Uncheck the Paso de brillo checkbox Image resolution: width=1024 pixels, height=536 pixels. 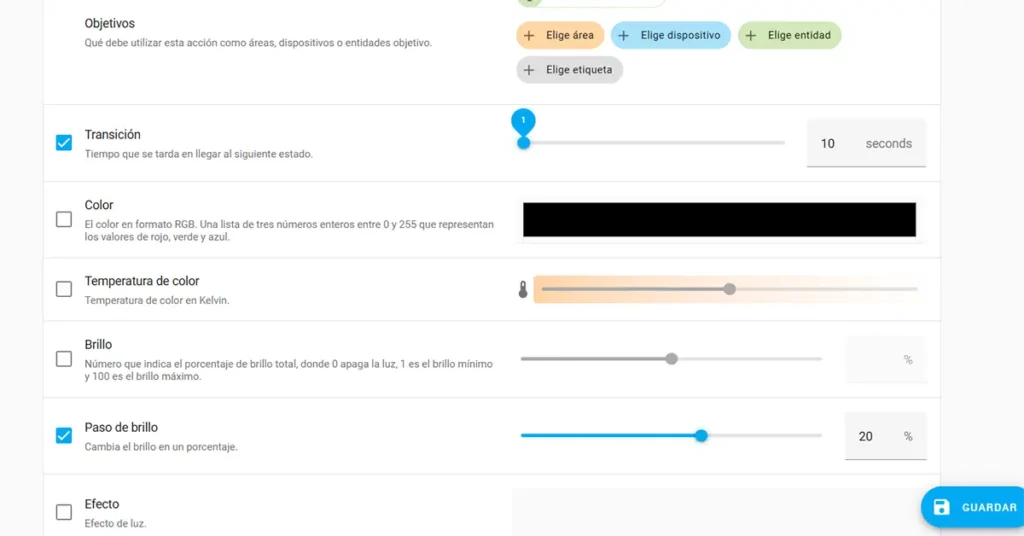64,435
